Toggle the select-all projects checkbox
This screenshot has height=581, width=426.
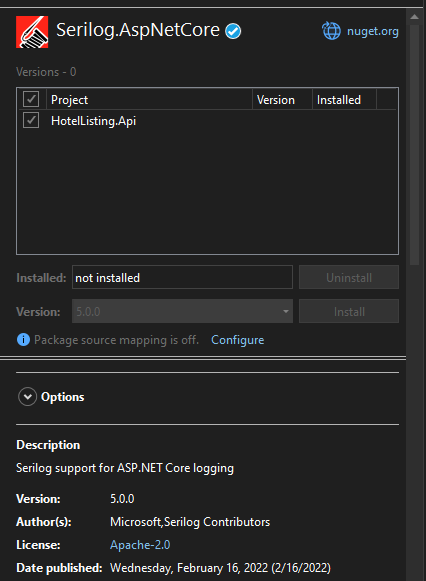pos(31,99)
